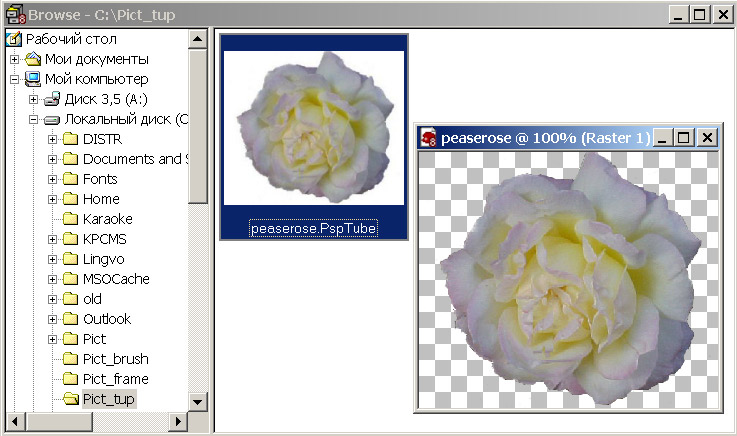Expand the DISTR folder node
The height and width of the screenshot is (436, 737).
click(x=52, y=139)
